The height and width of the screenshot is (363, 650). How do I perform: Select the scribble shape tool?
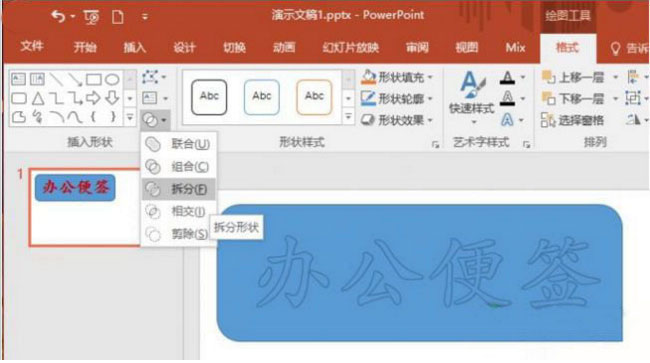[37, 117]
